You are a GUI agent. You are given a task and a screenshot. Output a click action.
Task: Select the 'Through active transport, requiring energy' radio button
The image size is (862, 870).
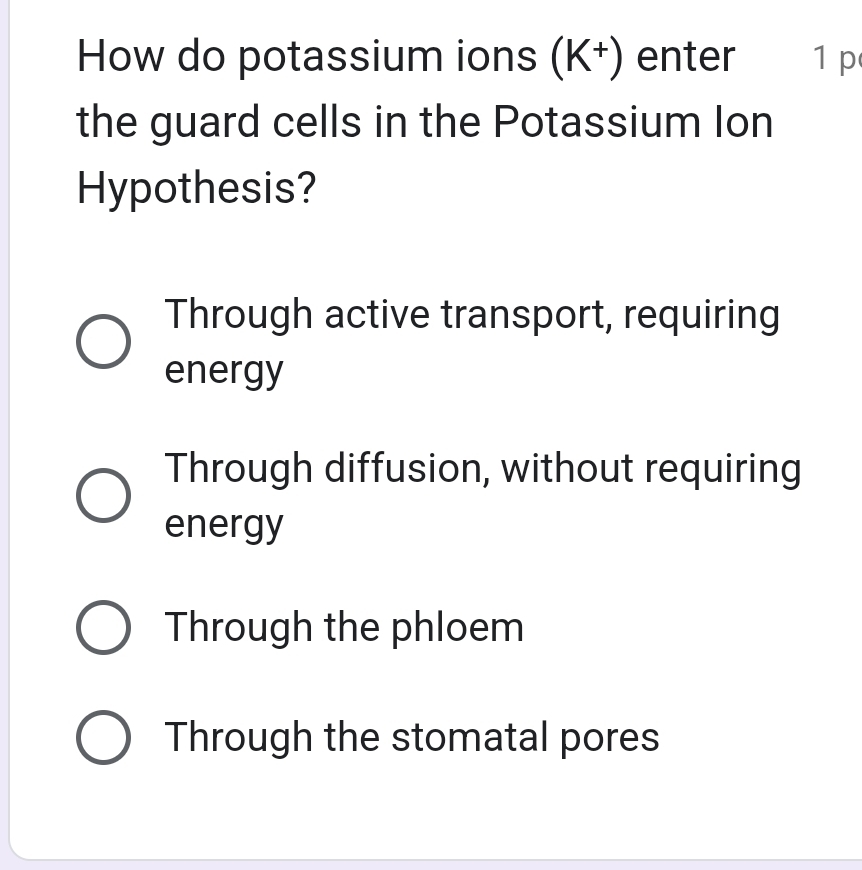103,341
